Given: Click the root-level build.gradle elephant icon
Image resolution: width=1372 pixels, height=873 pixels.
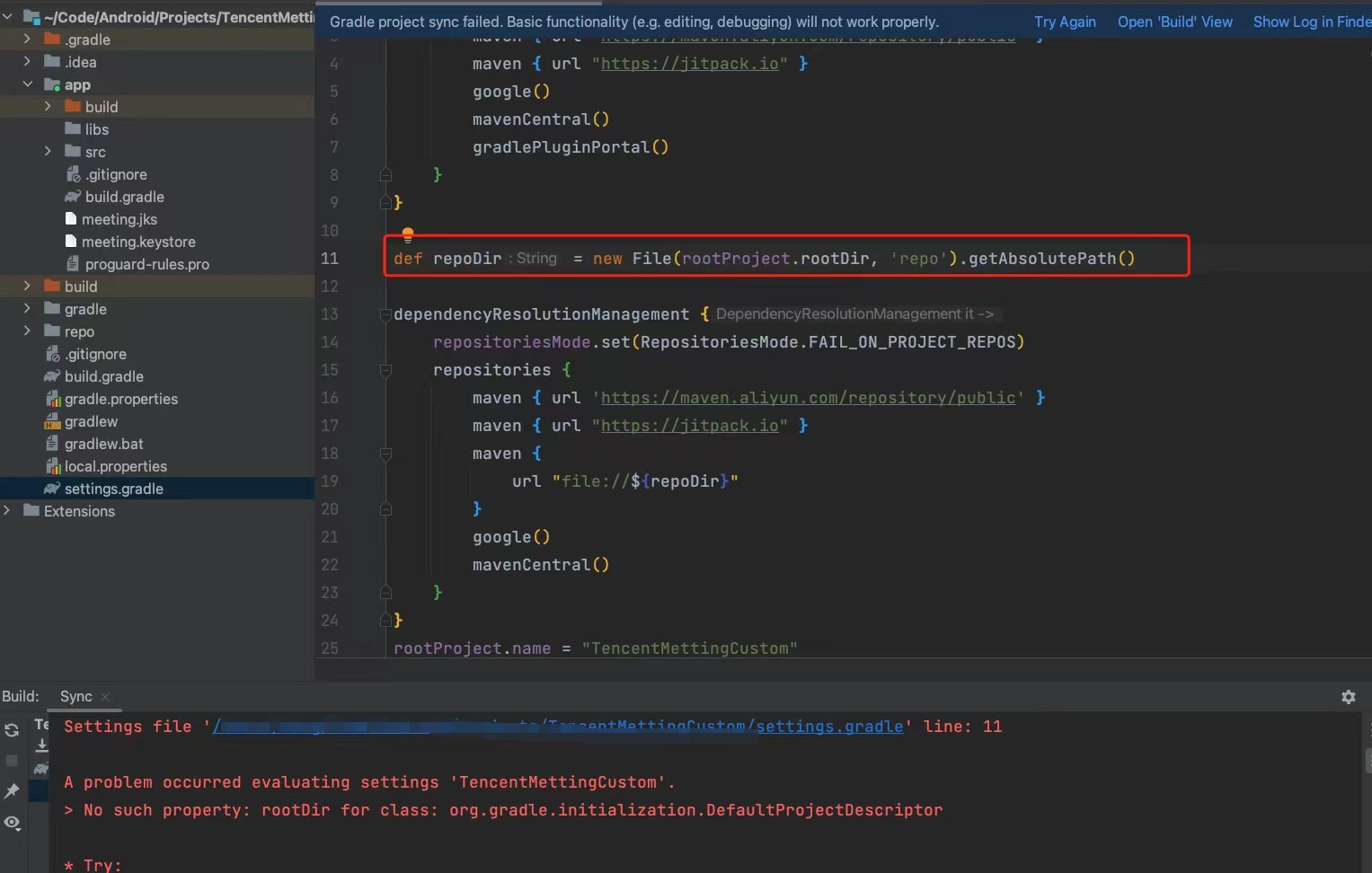Looking at the screenshot, I should pos(52,376).
